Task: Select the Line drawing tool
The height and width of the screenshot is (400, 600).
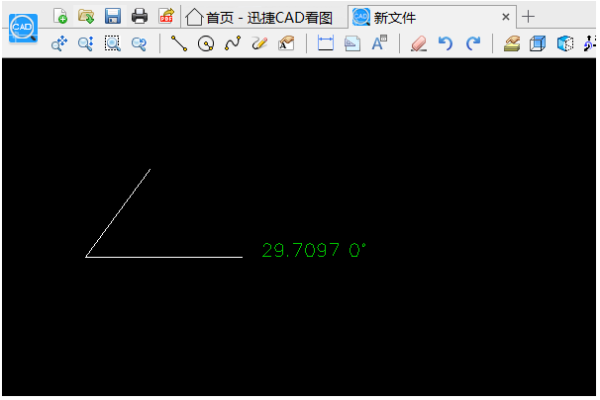Action: coord(179,44)
